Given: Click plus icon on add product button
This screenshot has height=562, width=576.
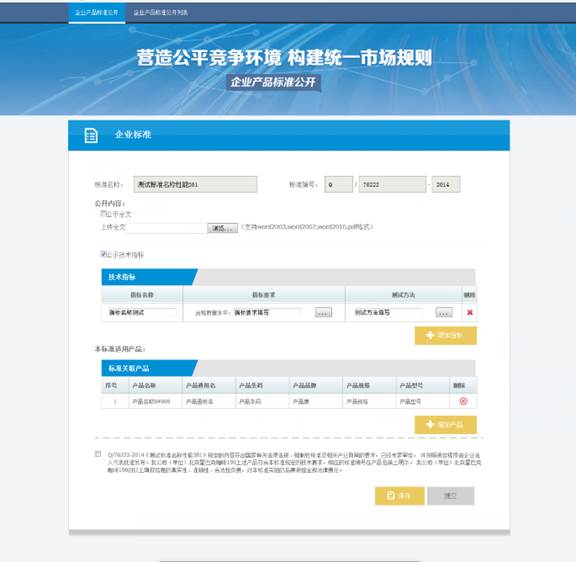Looking at the screenshot, I should tap(430, 425).
